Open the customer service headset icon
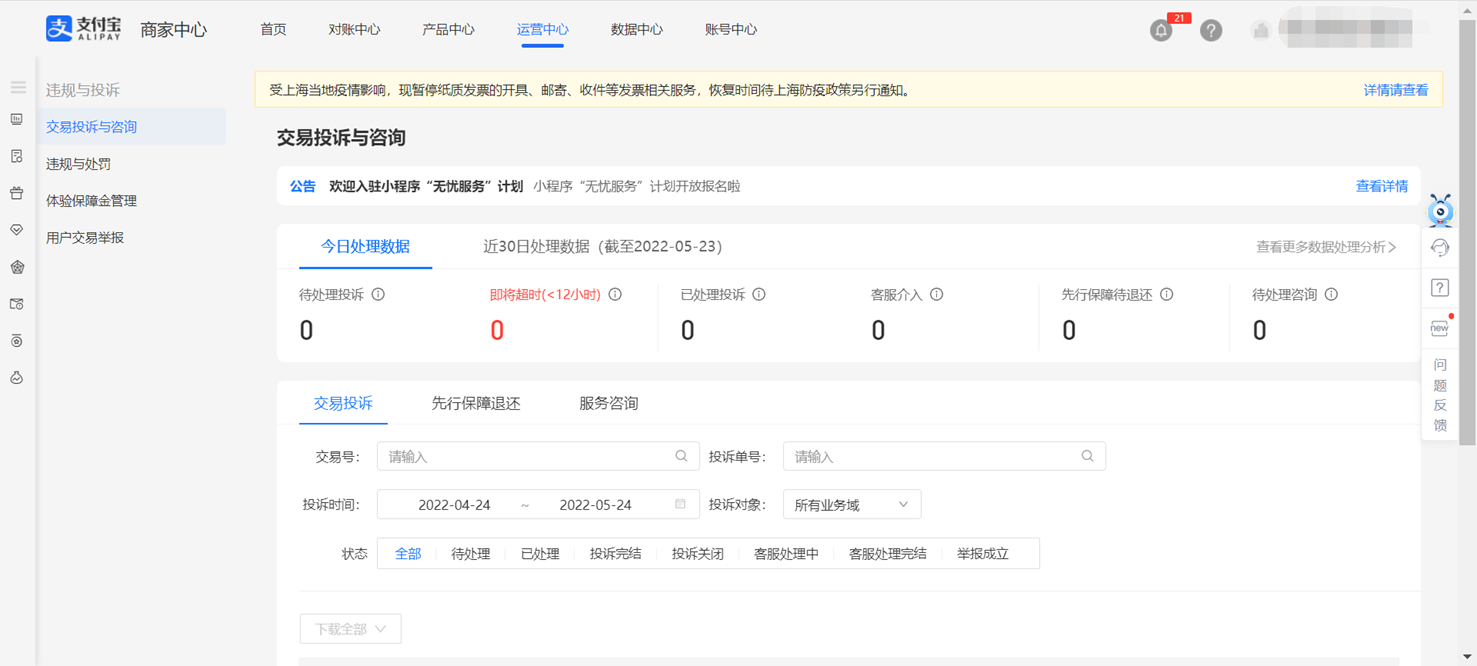 pyautogui.click(x=1440, y=247)
